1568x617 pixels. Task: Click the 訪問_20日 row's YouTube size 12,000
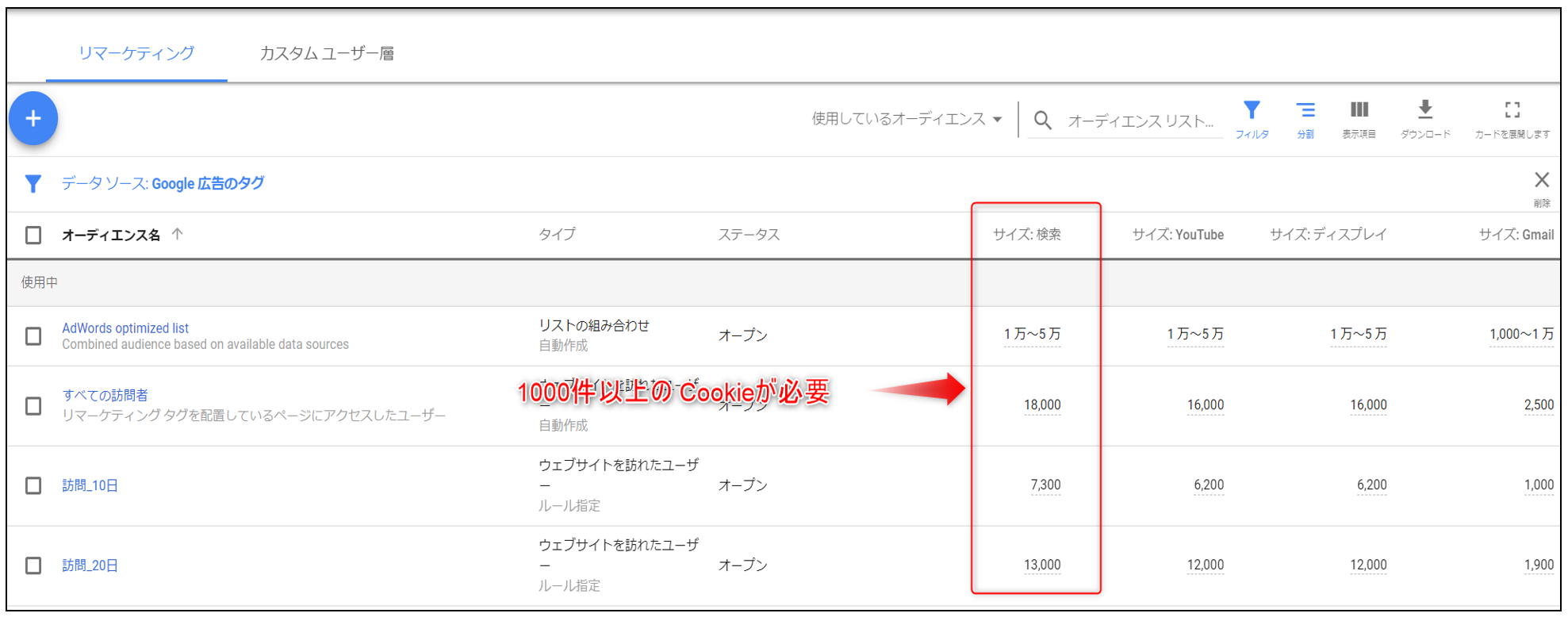coord(1206,565)
